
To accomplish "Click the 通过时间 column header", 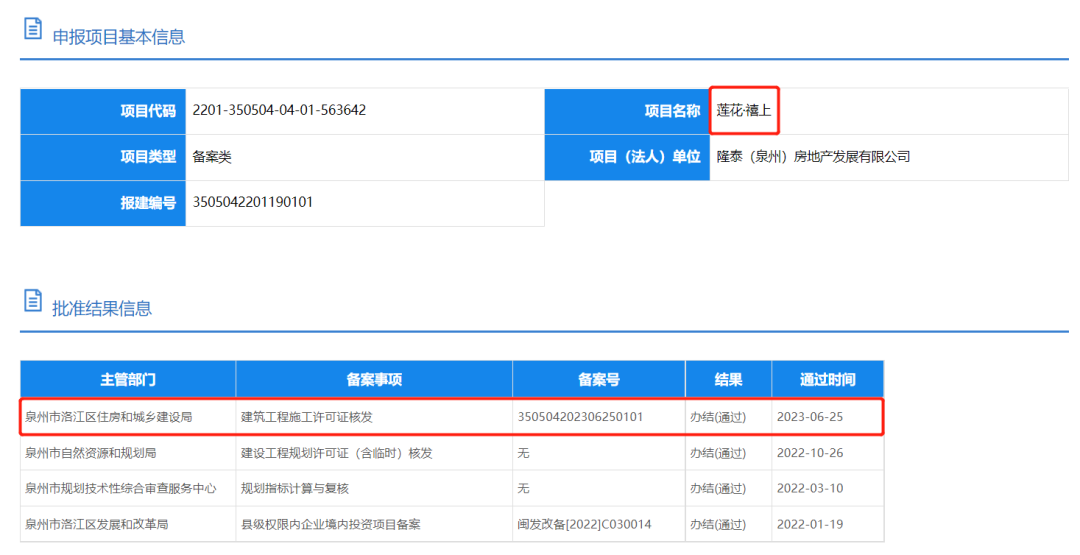I will (828, 379).
